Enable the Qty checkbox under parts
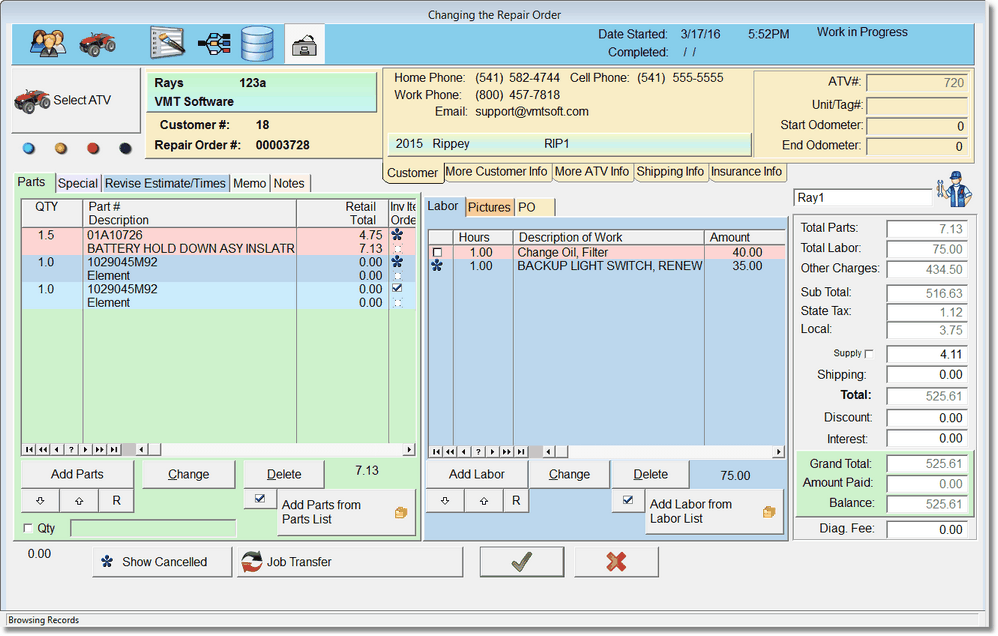Image resolution: width=998 pixels, height=636 pixels. (x=28, y=528)
